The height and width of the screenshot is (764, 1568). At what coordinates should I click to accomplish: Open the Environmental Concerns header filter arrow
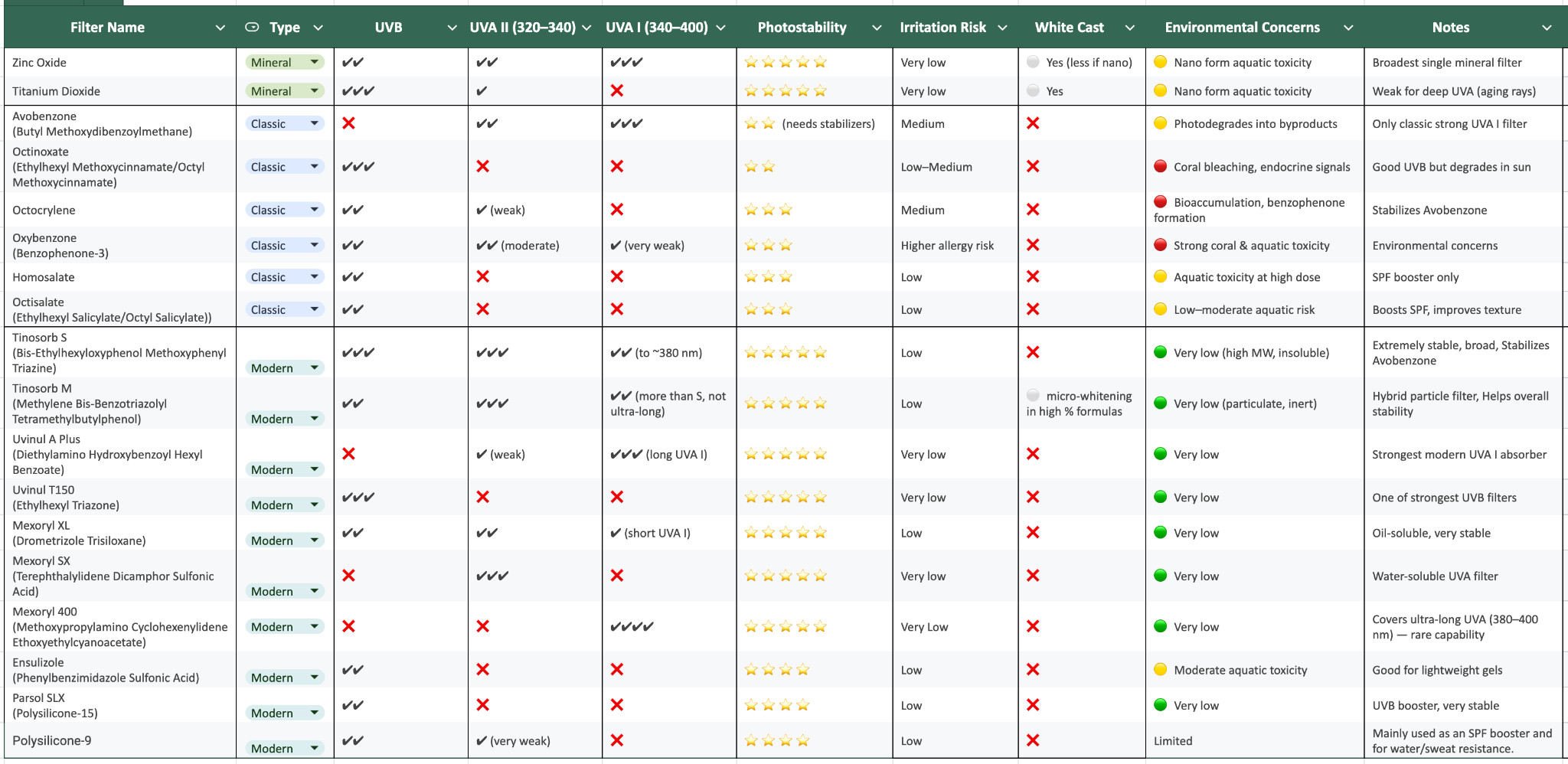pyautogui.click(x=1348, y=28)
